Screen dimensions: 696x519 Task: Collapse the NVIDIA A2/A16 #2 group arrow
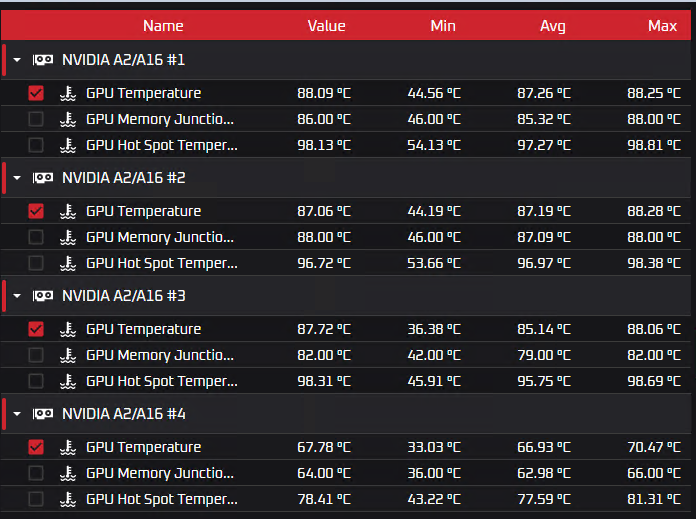coord(17,178)
